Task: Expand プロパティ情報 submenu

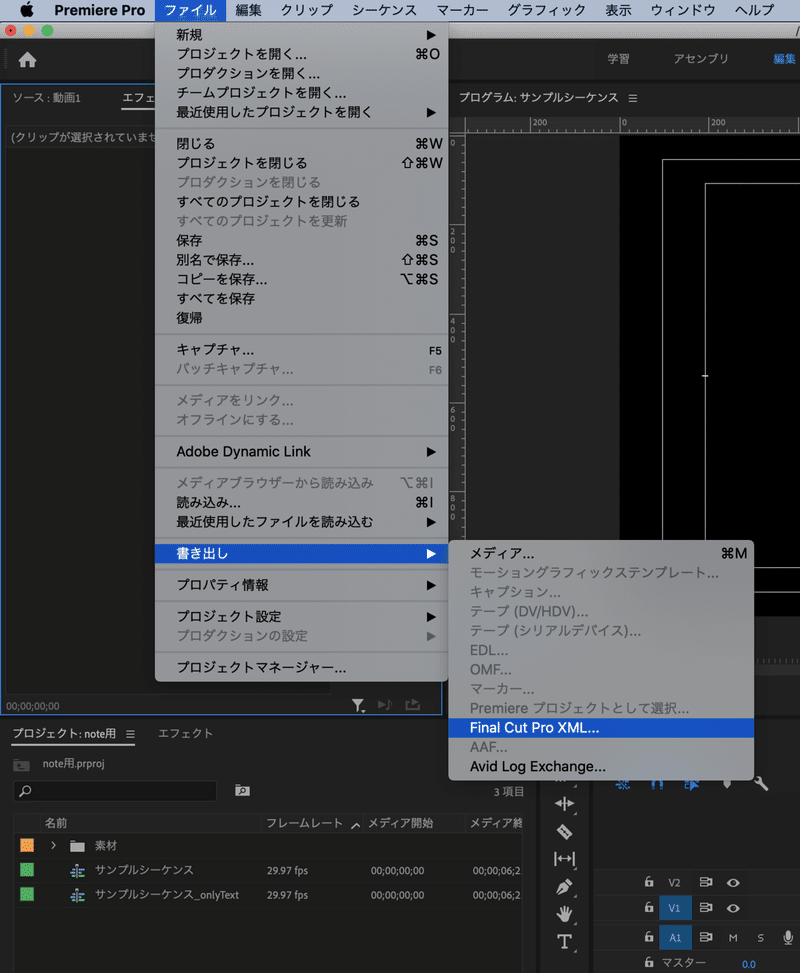Action: pyautogui.click(x=431, y=585)
